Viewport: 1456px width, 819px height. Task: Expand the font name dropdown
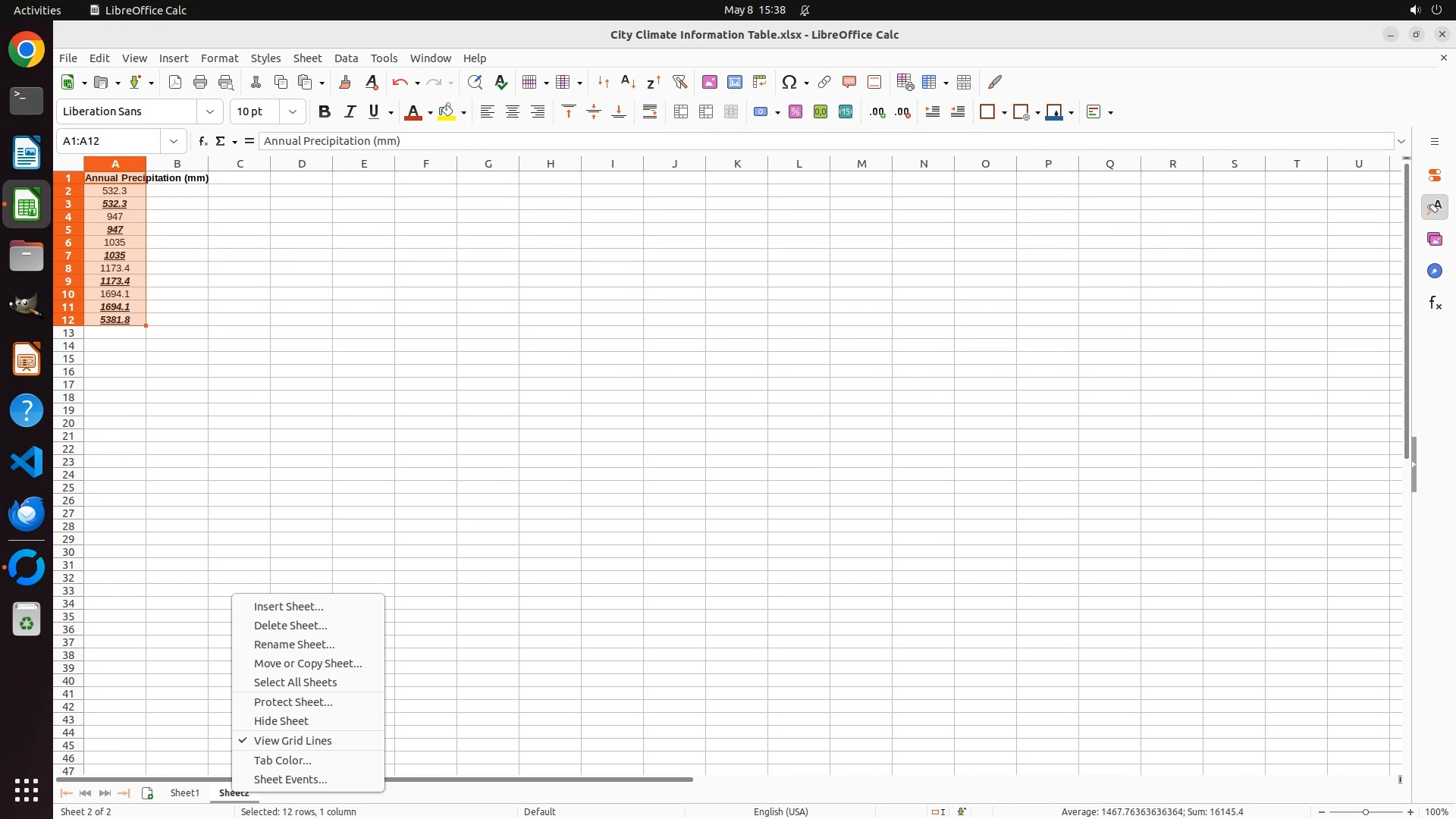(x=210, y=112)
